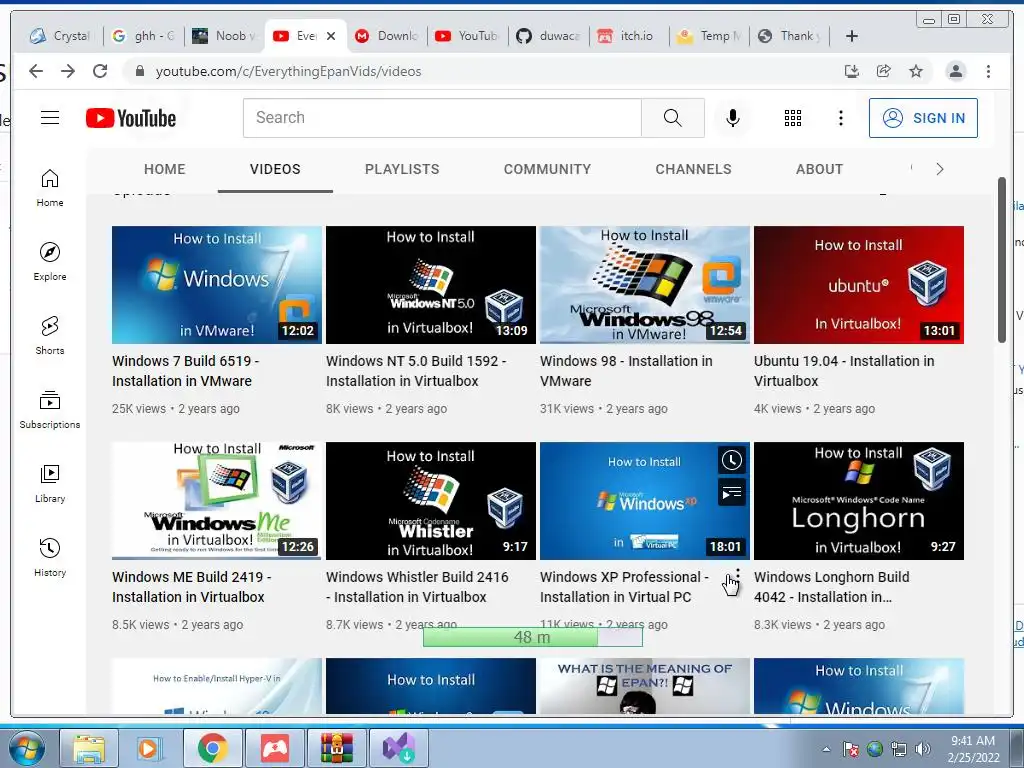
Task: Open the Chrome three-dot menu
Action: pyautogui.click(x=988, y=71)
